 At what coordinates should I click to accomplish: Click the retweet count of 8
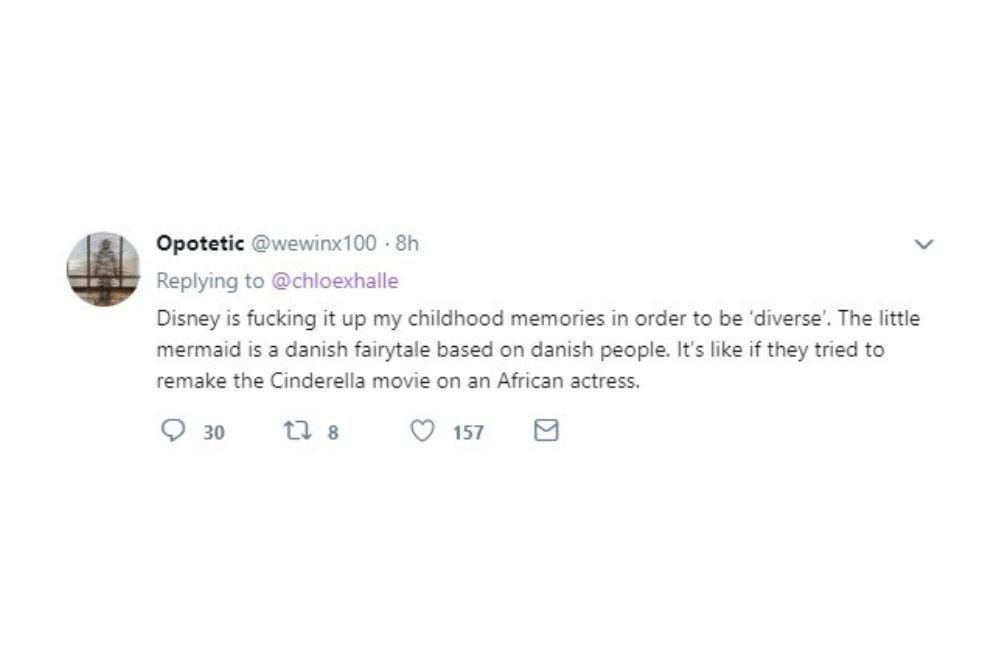coord(333,432)
